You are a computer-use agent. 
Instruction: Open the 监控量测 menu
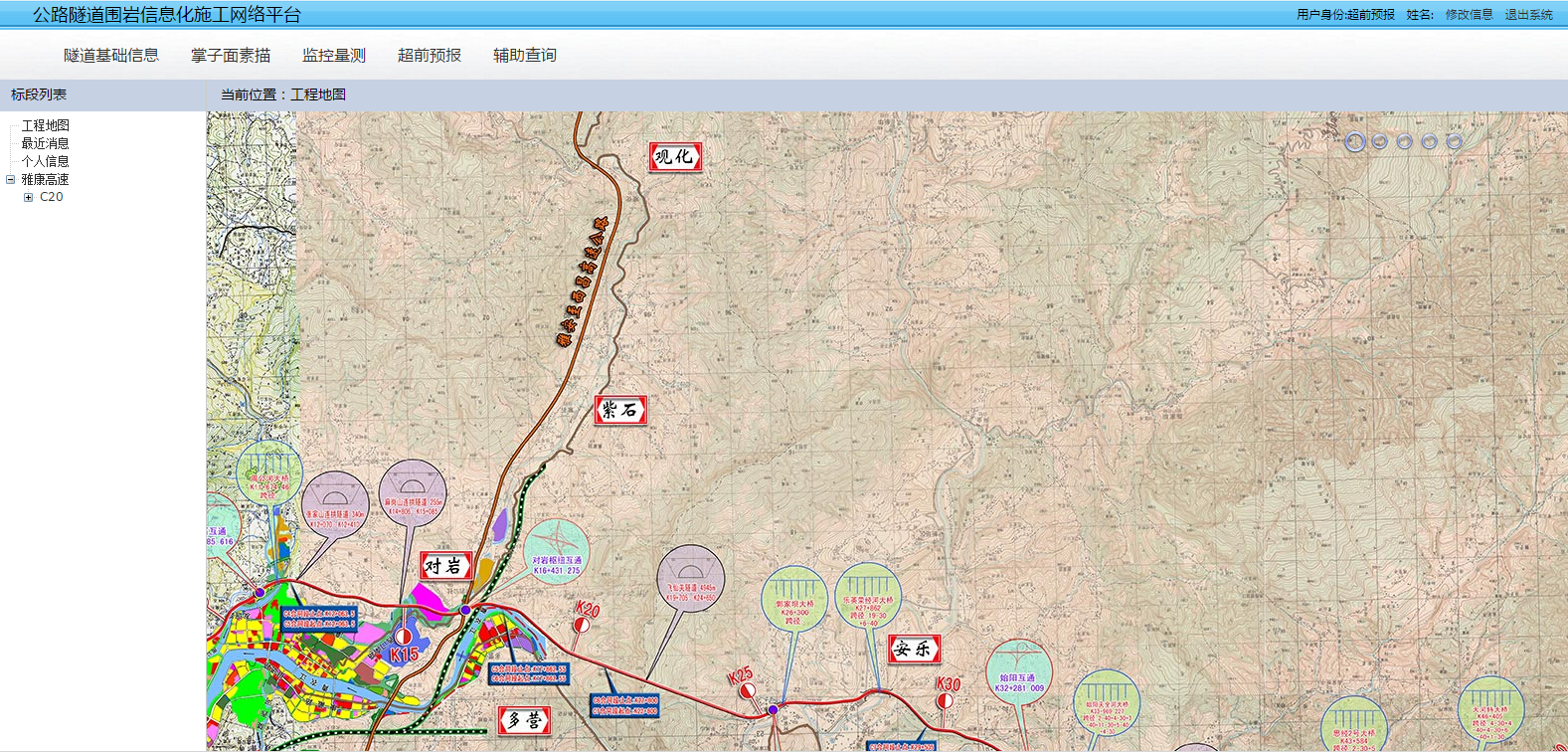click(334, 56)
